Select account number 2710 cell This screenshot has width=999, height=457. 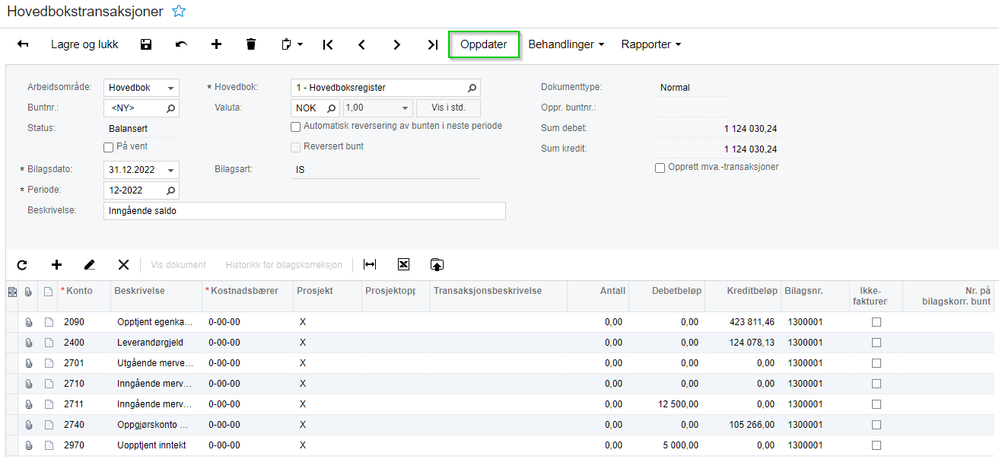click(x=84, y=384)
